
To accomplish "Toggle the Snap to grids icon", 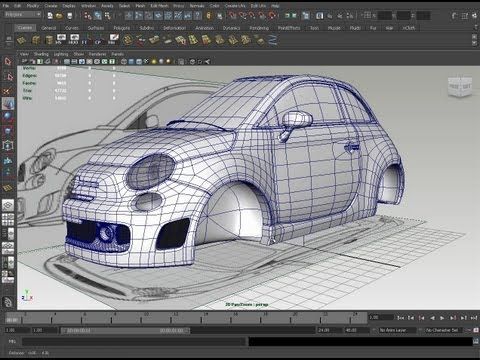I will (x=233, y=15).
